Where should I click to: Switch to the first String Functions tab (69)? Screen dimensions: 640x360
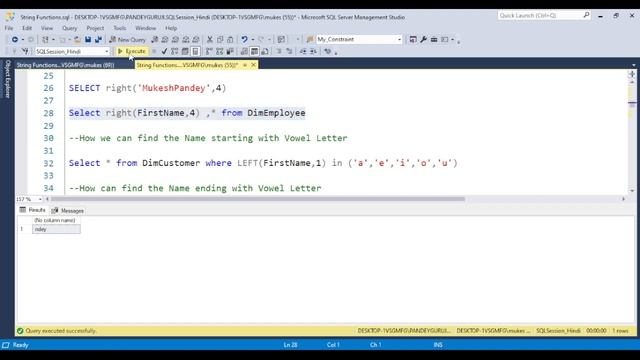[65, 65]
